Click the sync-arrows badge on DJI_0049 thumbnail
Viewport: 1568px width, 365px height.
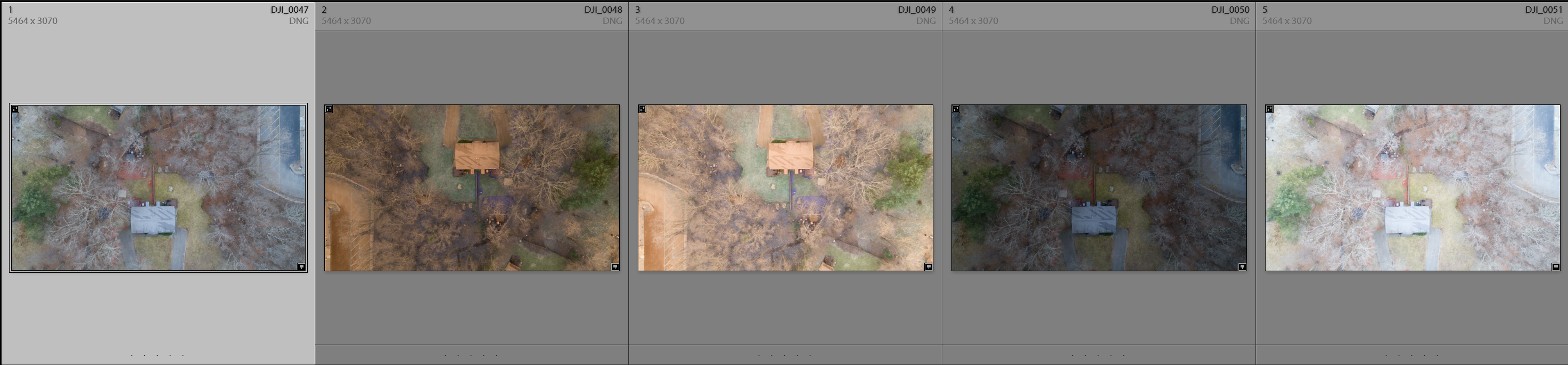pyautogui.click(x=642, y=109)
